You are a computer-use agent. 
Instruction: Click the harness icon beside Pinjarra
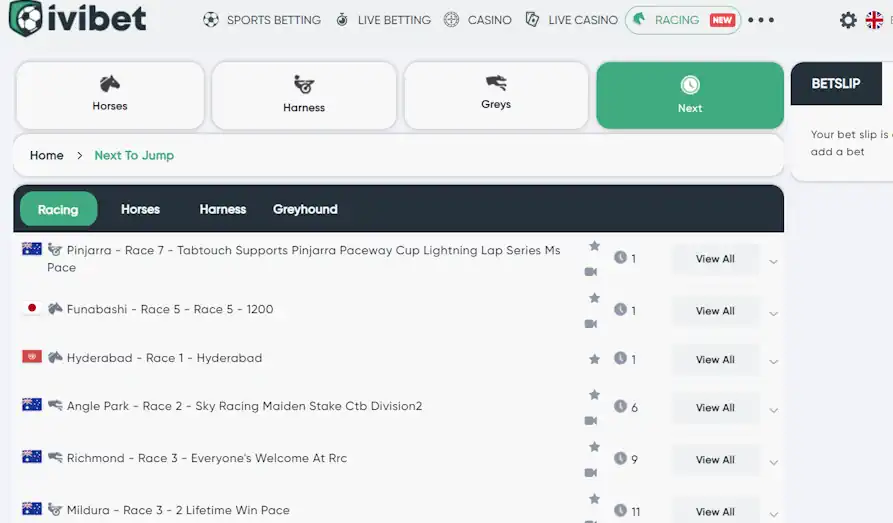coord(55,249)
